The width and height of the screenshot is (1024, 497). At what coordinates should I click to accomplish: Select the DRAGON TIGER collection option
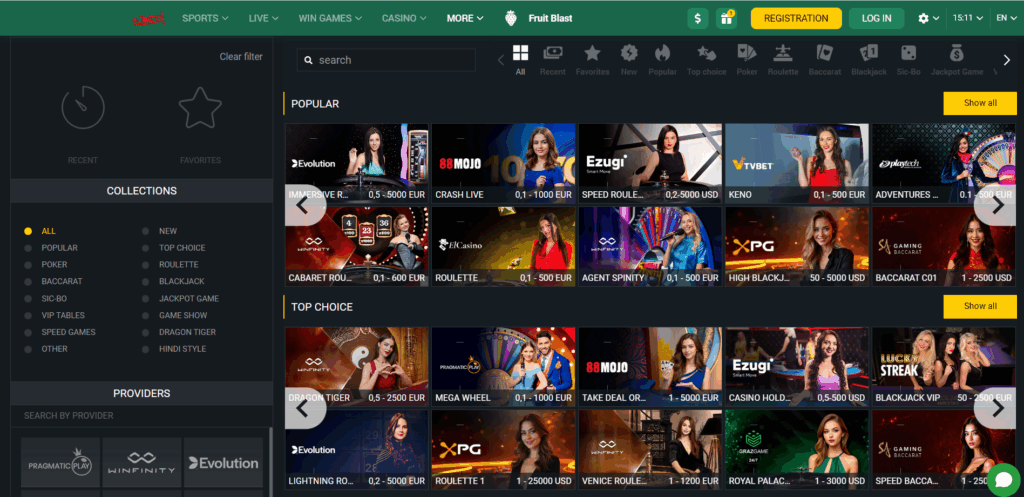click(x=179, y=332)
